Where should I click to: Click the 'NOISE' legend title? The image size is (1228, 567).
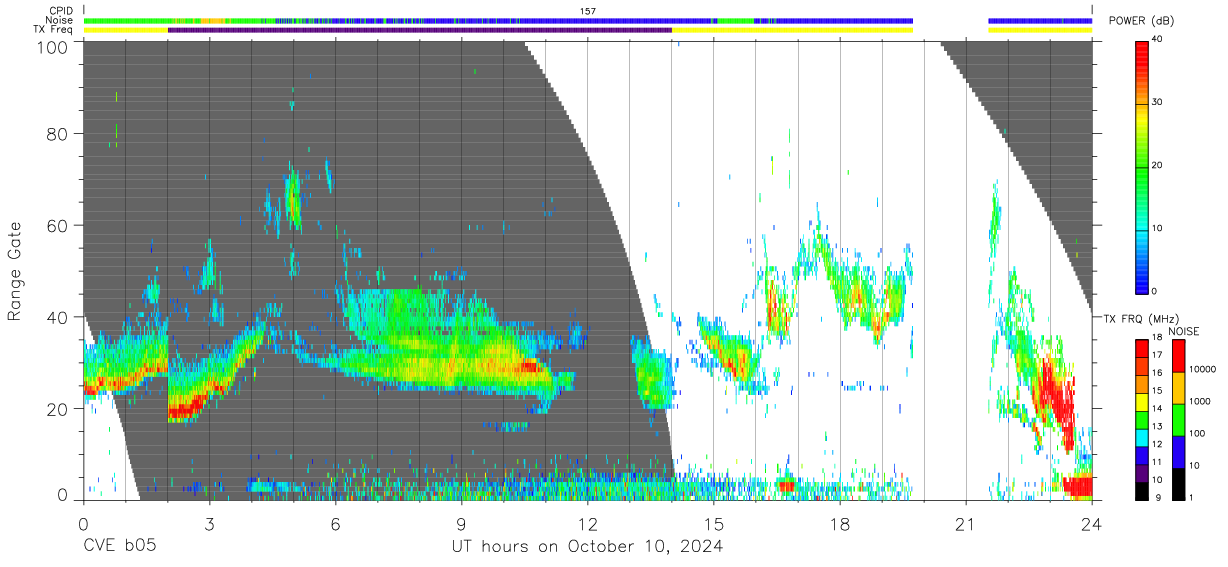pyautogui.click(x=1184, y=331)
